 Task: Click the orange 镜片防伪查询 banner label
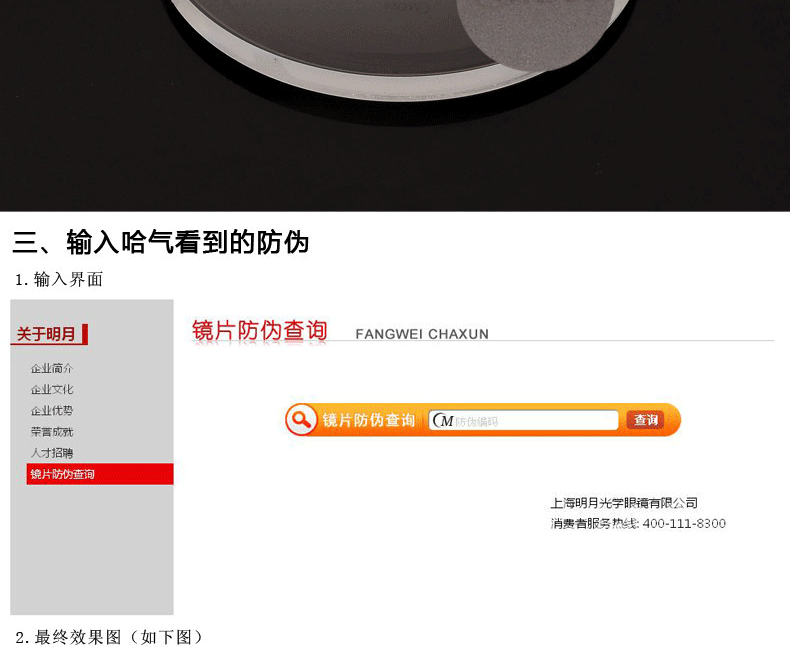[368, 420]
